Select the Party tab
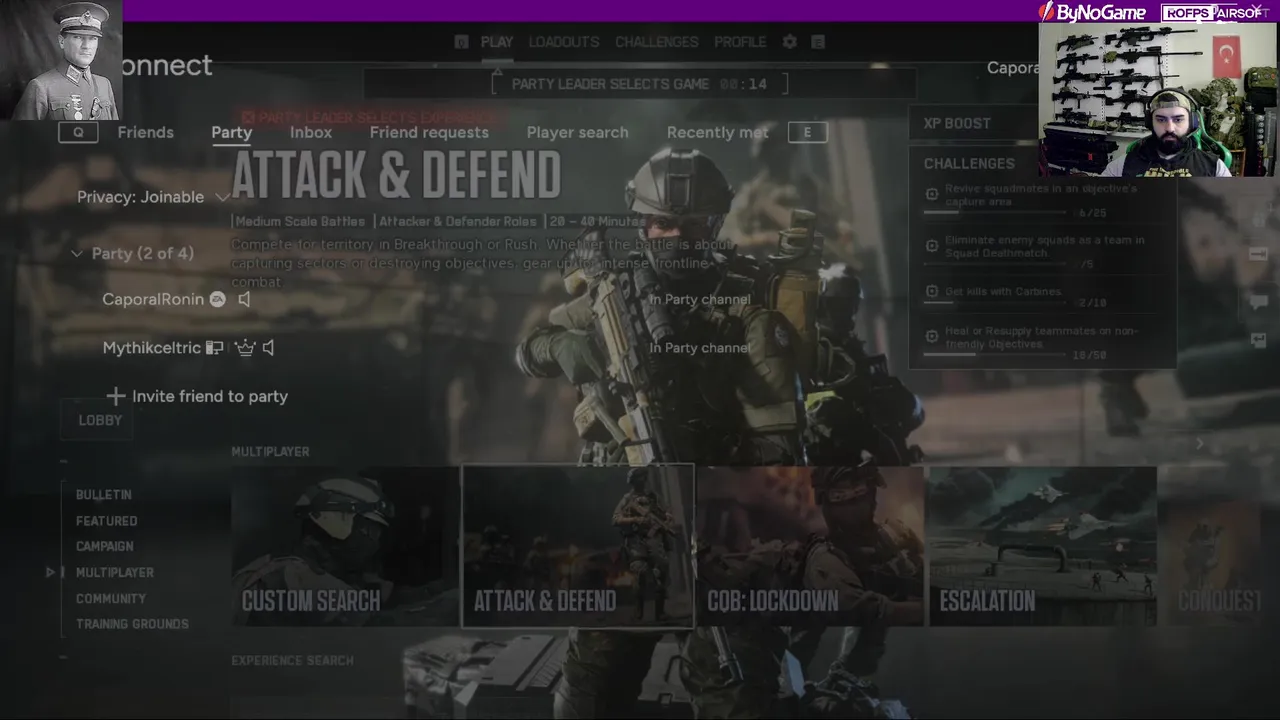This screenshot has width=1280, height=720. click(x=231, y=132)
